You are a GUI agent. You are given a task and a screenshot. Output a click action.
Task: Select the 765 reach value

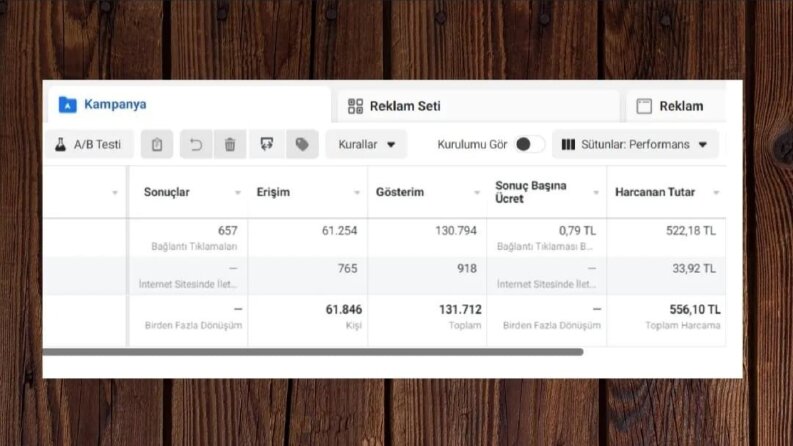click(x=347, y=269)
